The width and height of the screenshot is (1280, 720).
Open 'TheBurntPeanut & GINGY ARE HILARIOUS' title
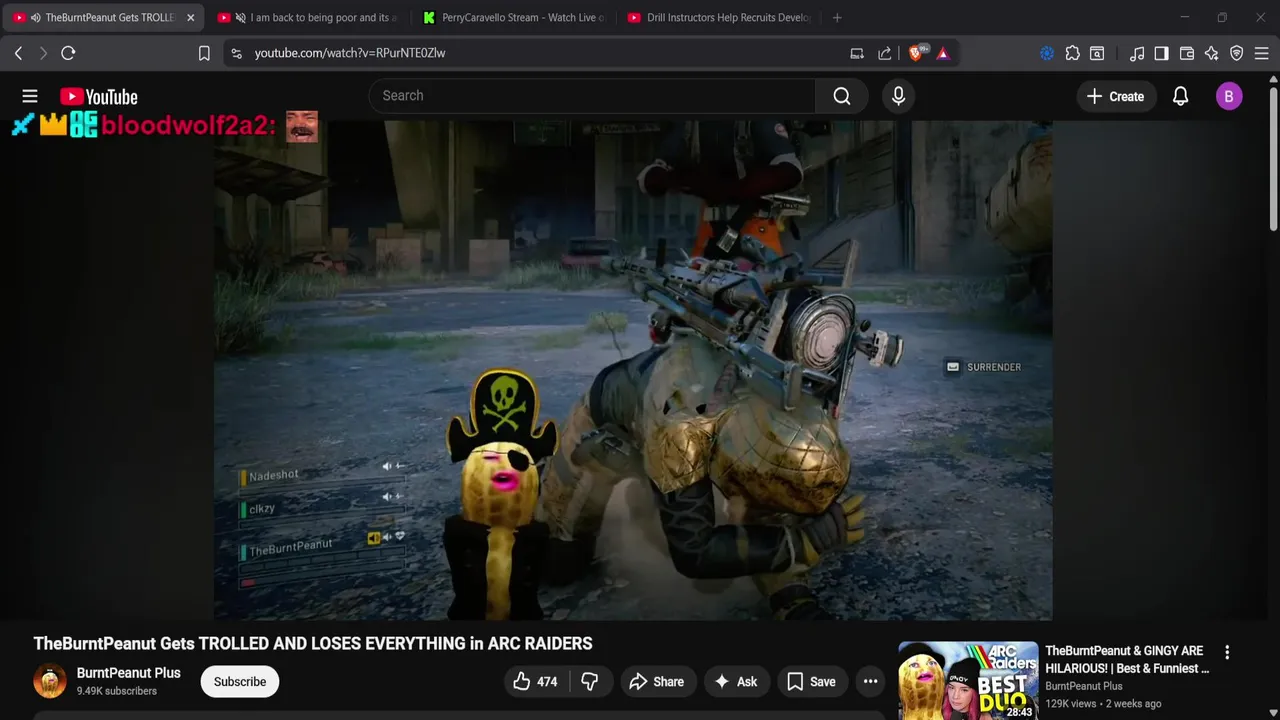click(1127, 660)
